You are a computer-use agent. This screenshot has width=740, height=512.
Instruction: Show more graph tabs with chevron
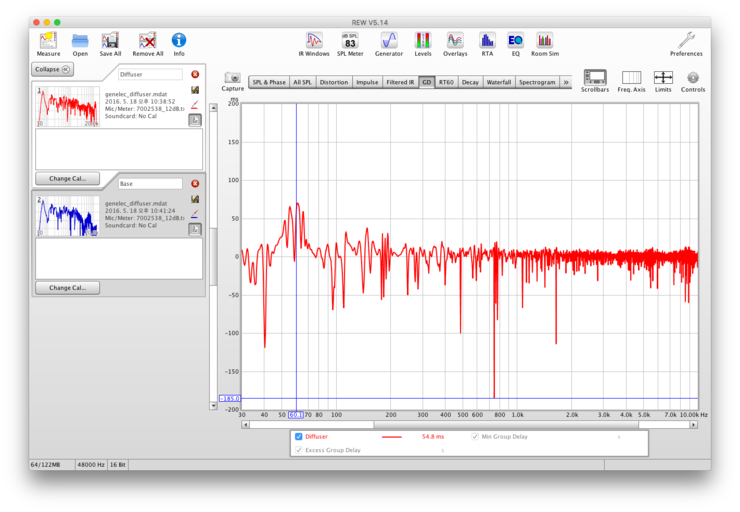566,82
